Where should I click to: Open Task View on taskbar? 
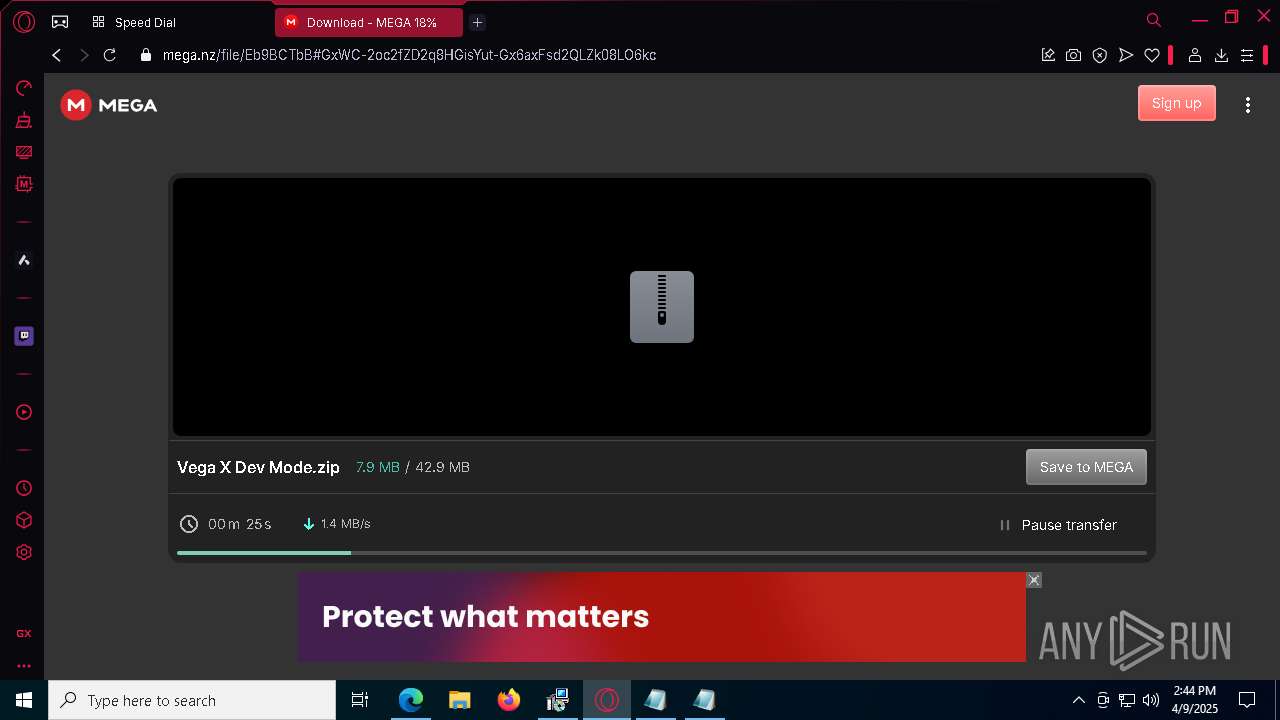pyautogui.click(x=360, y=700)
